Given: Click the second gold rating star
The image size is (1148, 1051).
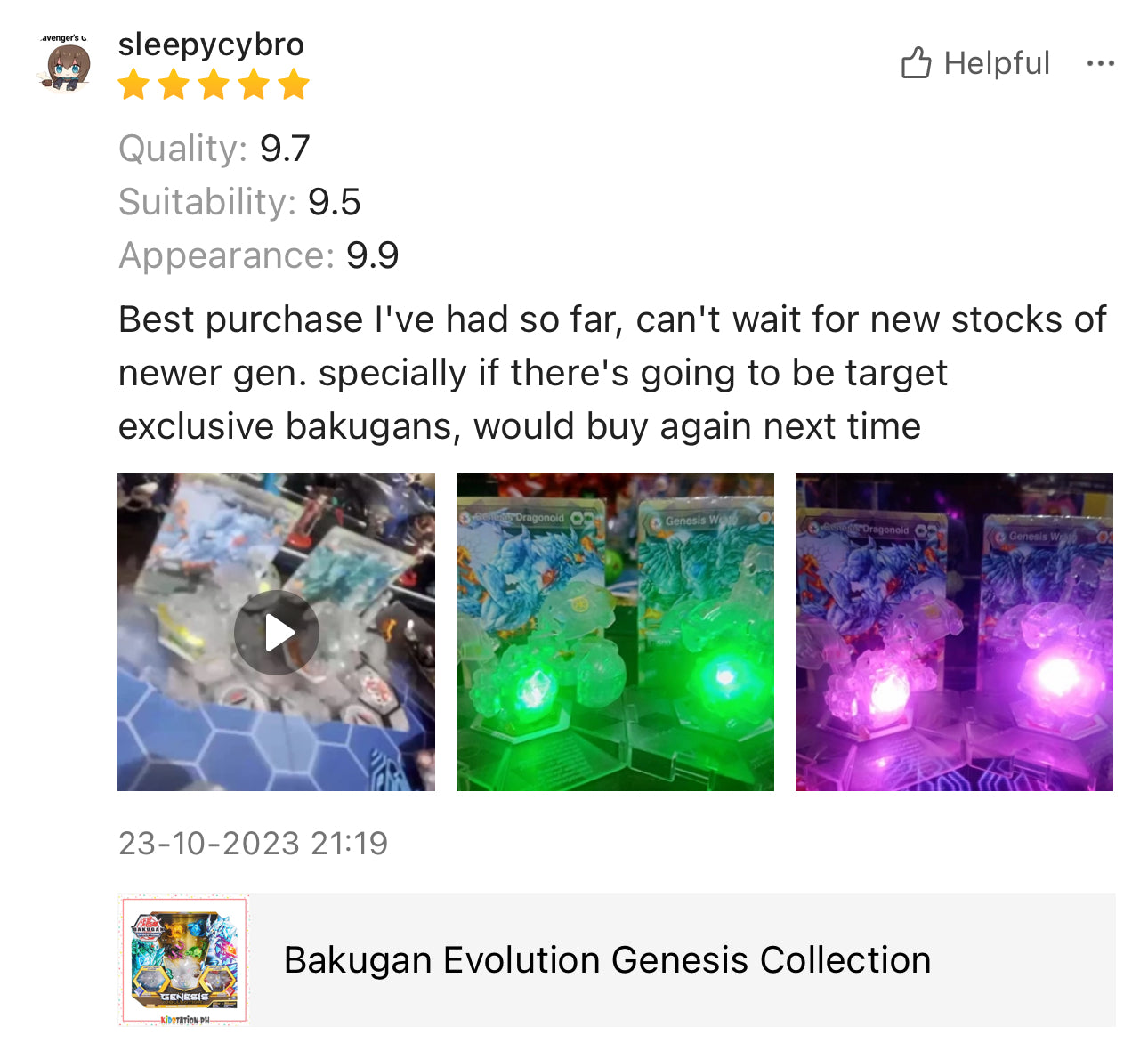Looking at the screenshot, I should 174,85.
